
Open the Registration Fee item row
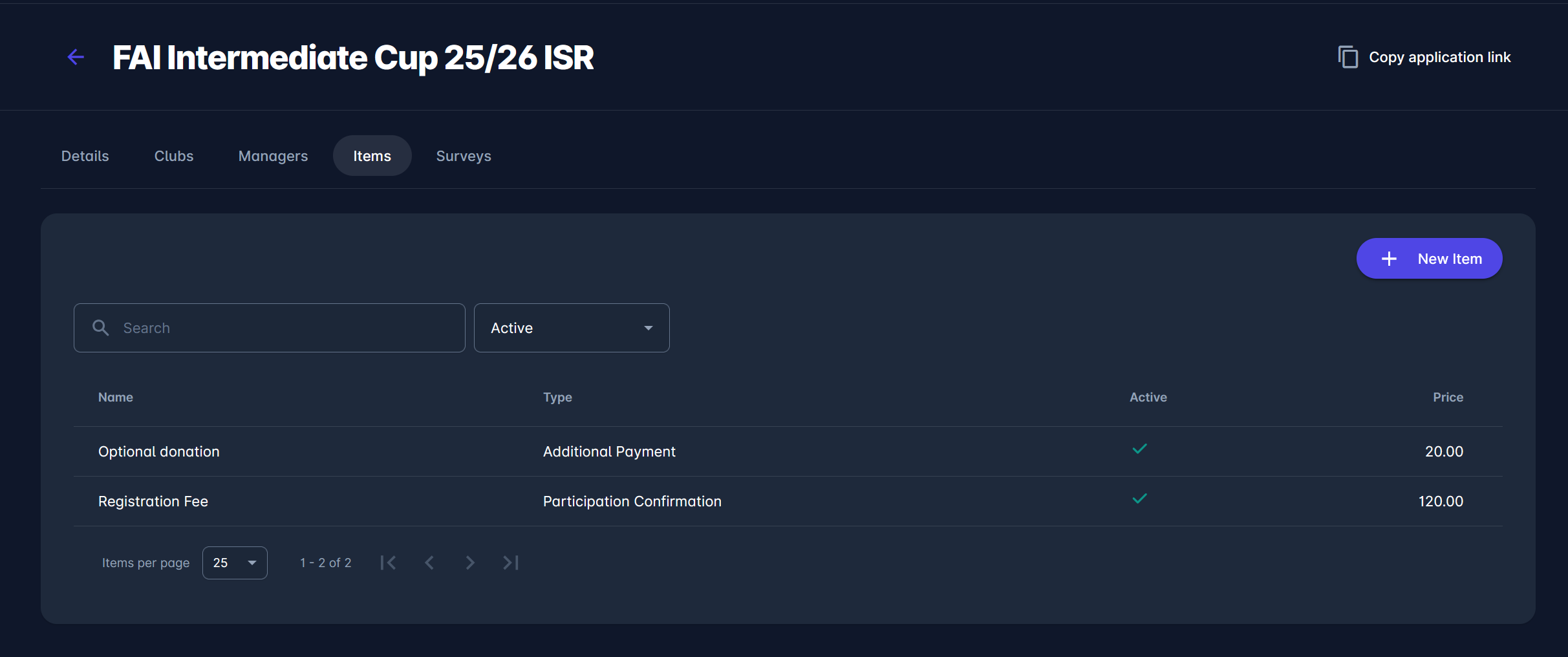point(153,501)
